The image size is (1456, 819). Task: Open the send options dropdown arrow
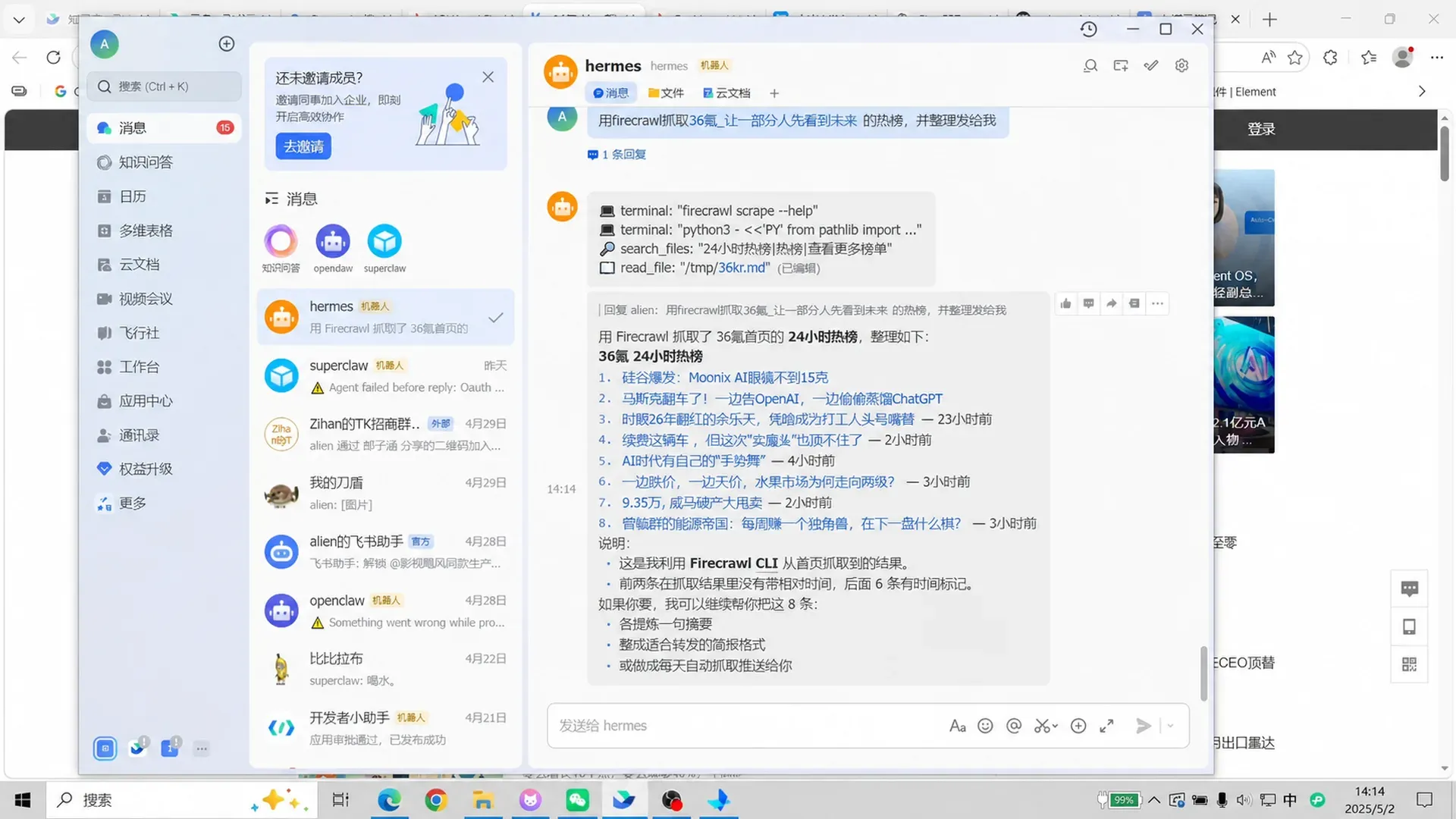point(1170,726)
